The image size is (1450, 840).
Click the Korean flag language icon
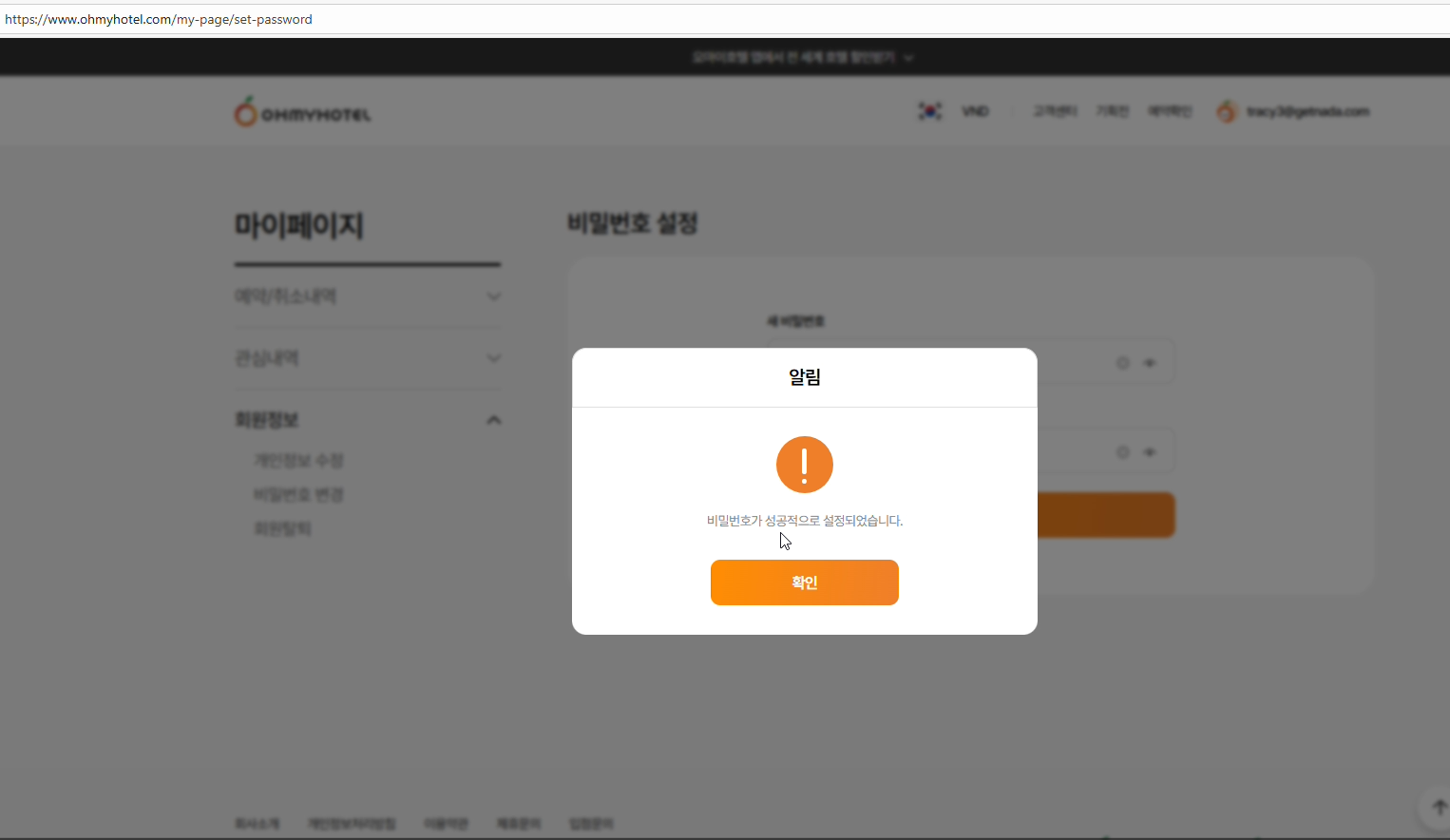click(929, 111)
